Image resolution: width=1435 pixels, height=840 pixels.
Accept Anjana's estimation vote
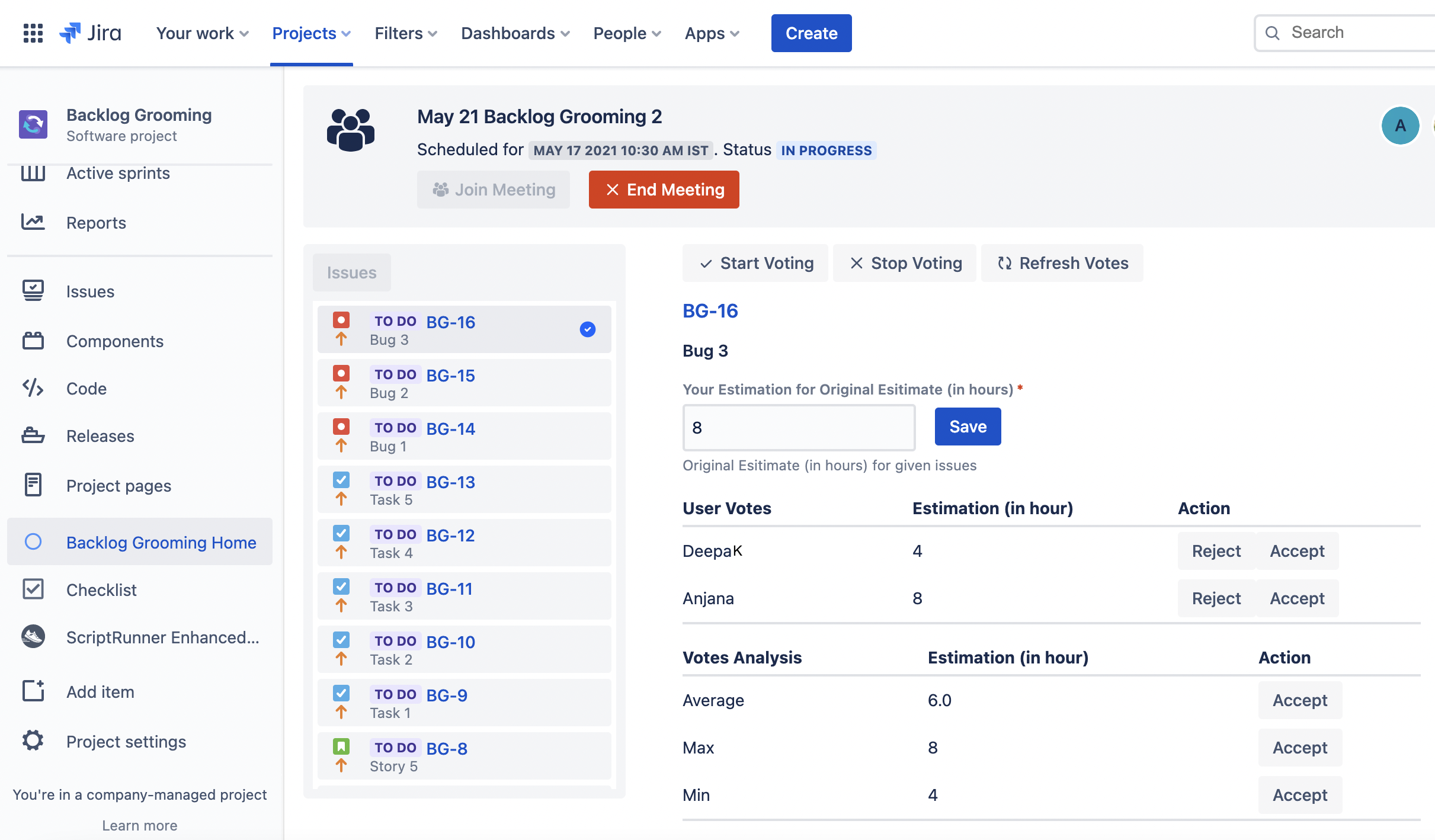(1297, 598)
